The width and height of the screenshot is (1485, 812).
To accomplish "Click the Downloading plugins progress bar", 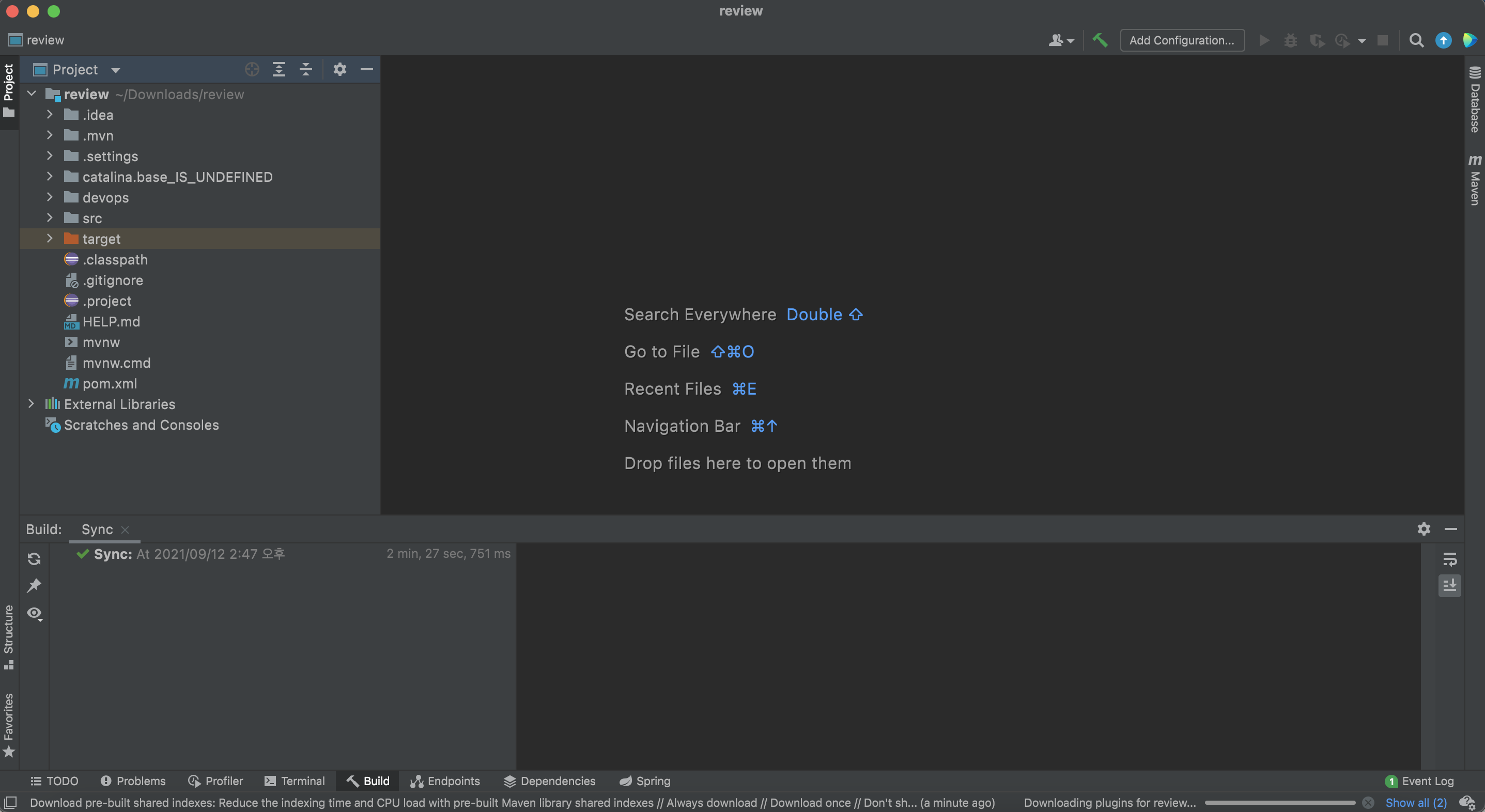I will tap(1280, 802).
